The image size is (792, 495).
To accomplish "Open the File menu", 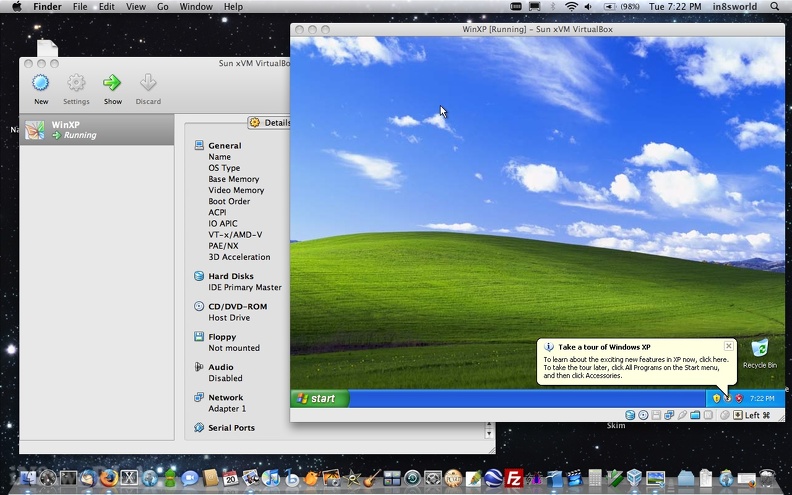I will [80, 7].
